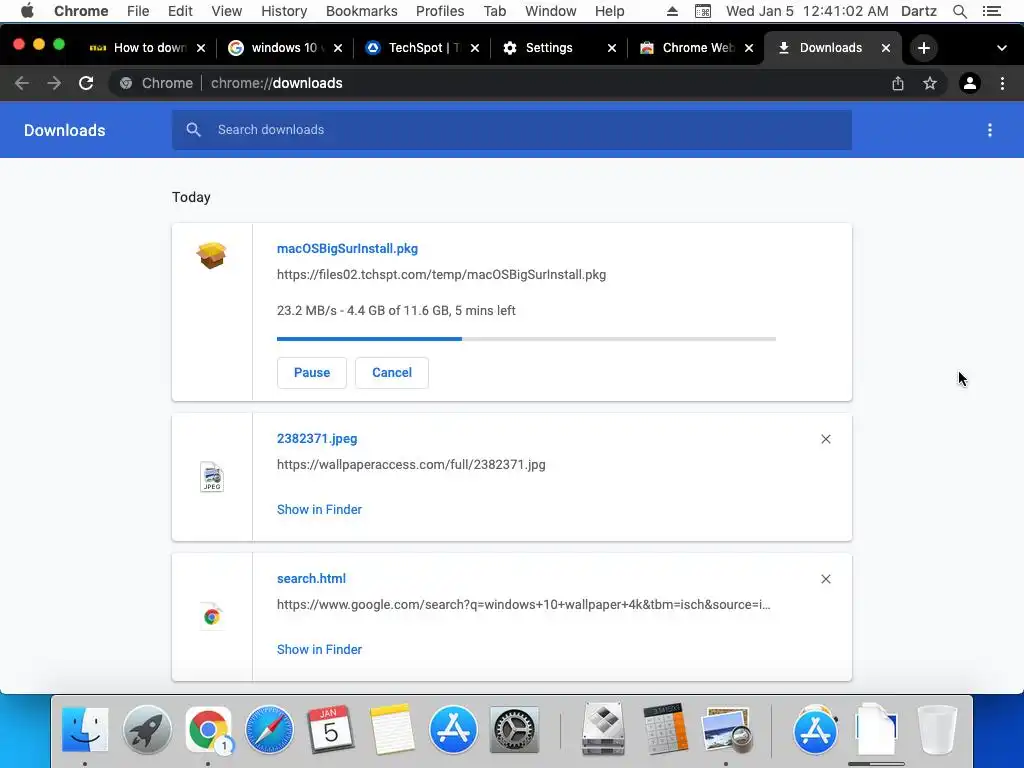Expand the tab search chevron
Screen dimensions: 1024x768
coord(1002,48)
